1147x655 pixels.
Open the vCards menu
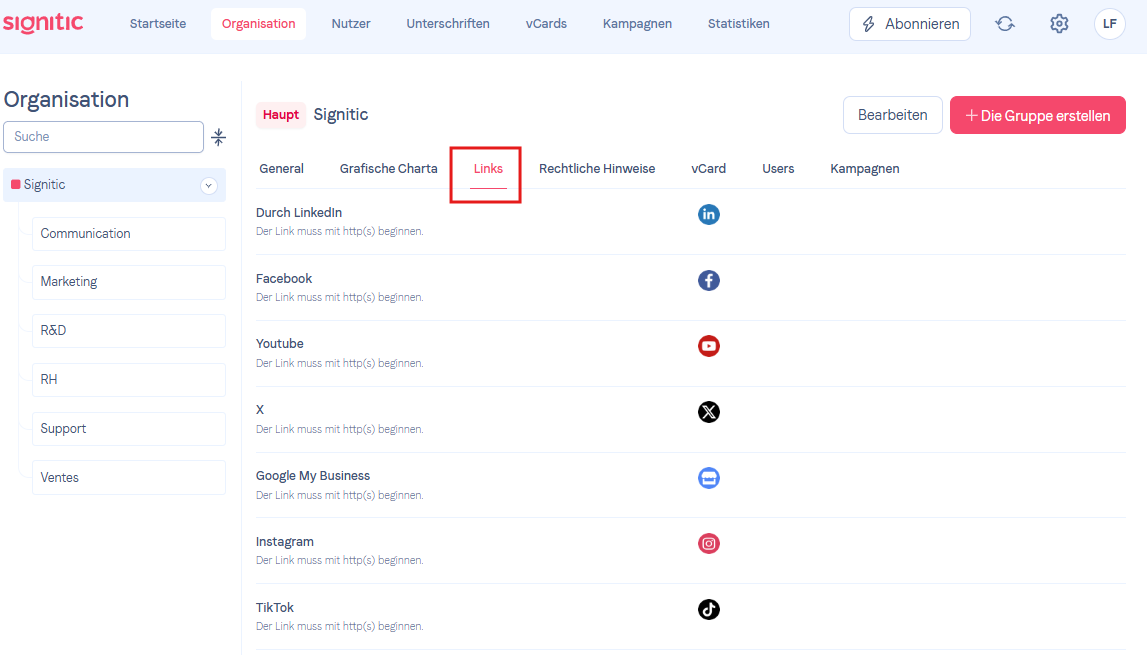546,23
